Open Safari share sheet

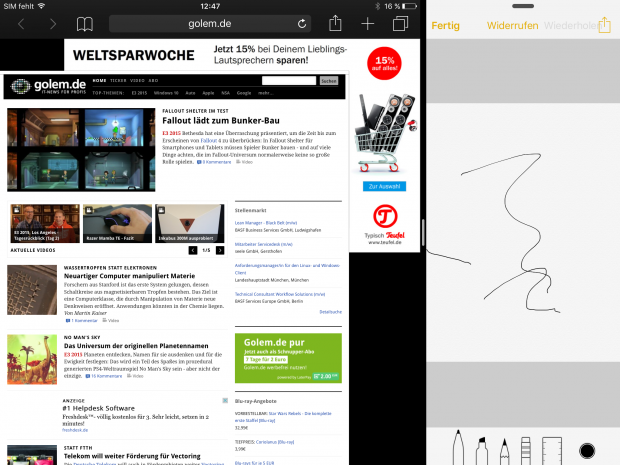[335, 23]
